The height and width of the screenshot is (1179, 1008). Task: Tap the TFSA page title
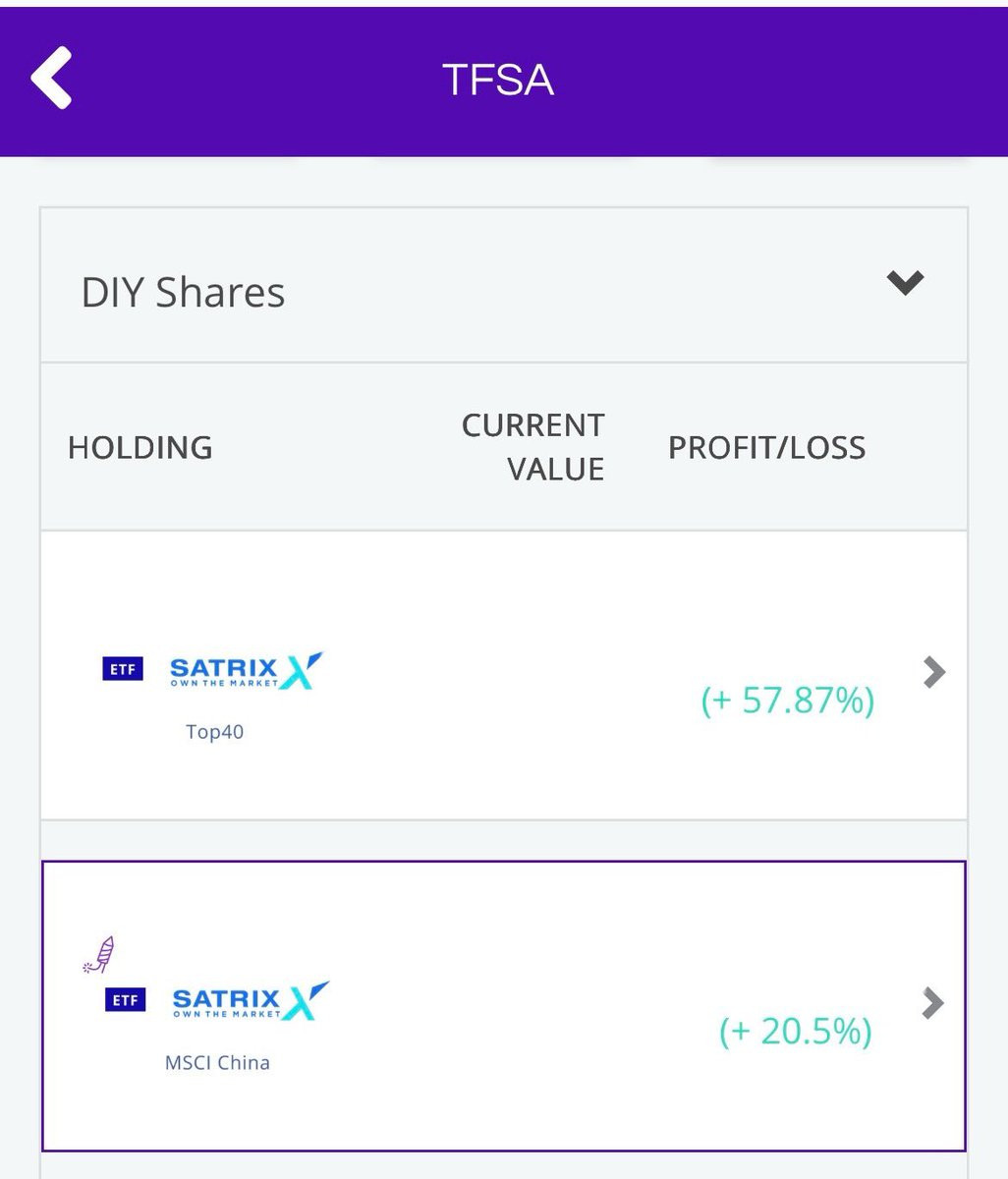(498, 80)
